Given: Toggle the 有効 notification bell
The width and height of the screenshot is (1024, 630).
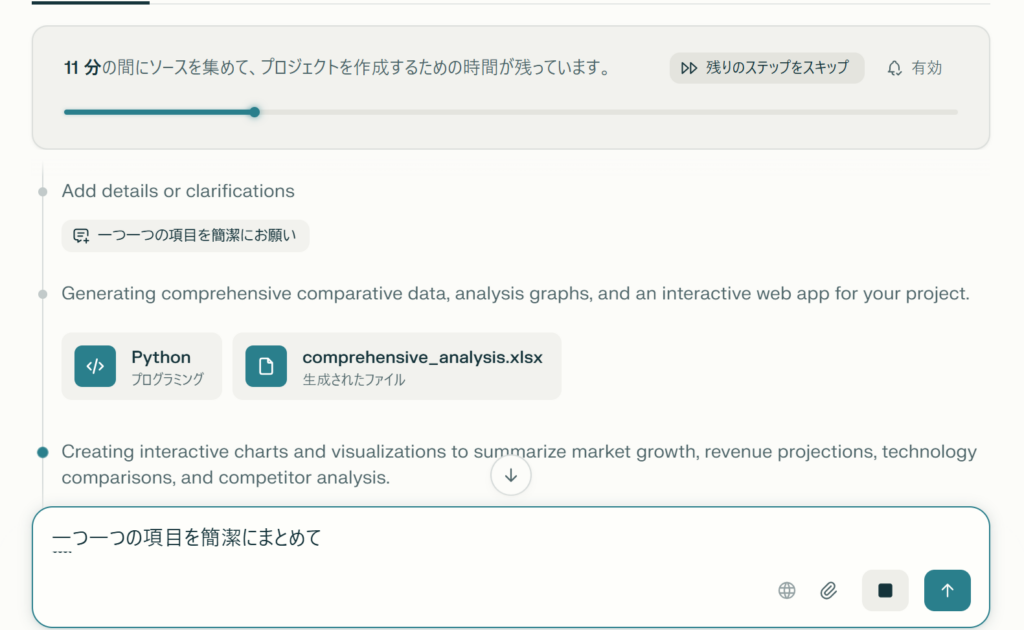Looking at the screenshot, I should 915,68.
